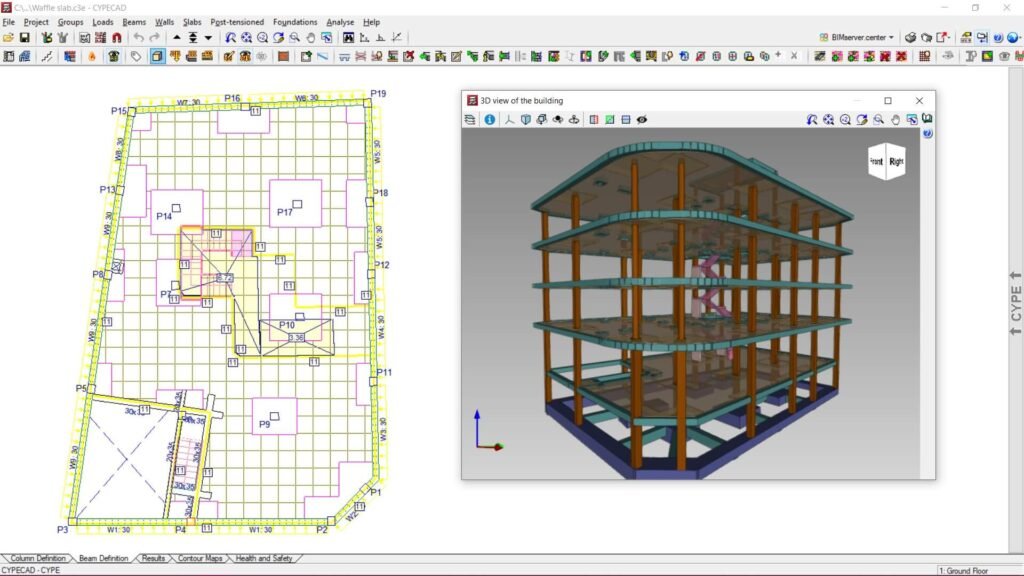Click the red magnet snap icon

pos(117,38)
